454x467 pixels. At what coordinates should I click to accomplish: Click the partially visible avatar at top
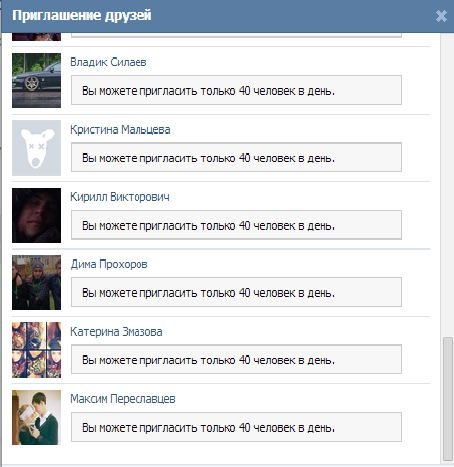[x=37, y=37]
